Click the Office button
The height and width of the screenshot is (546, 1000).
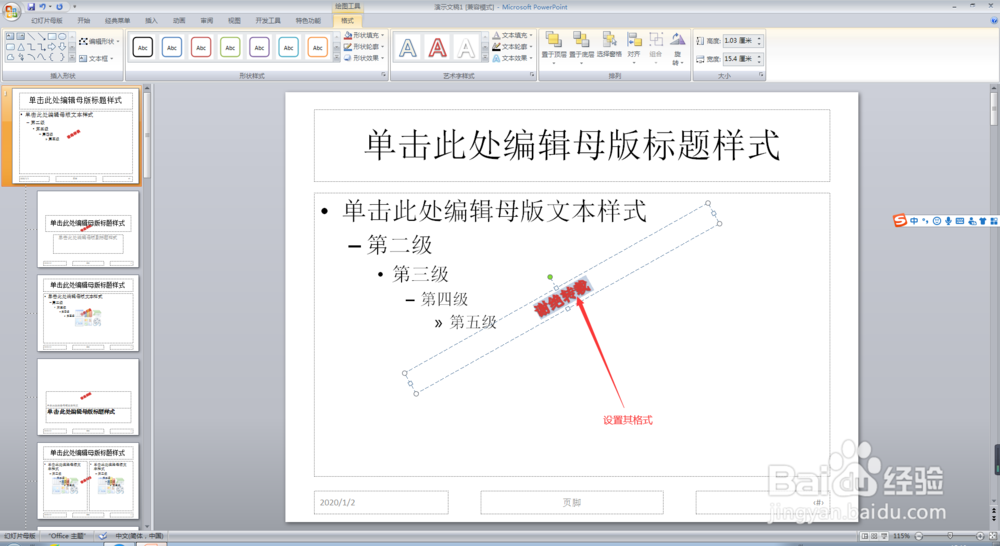click(11, 11)
